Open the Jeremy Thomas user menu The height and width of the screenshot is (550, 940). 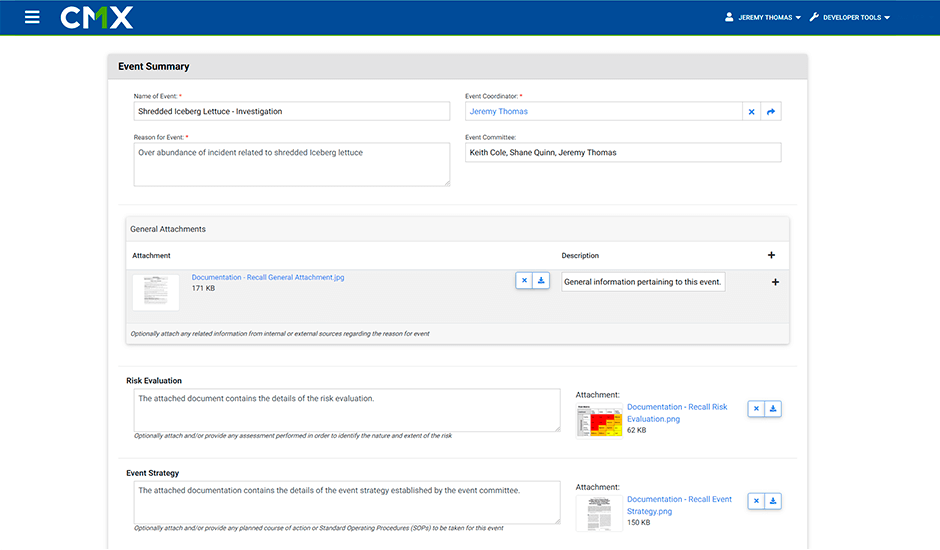[763, 17]
